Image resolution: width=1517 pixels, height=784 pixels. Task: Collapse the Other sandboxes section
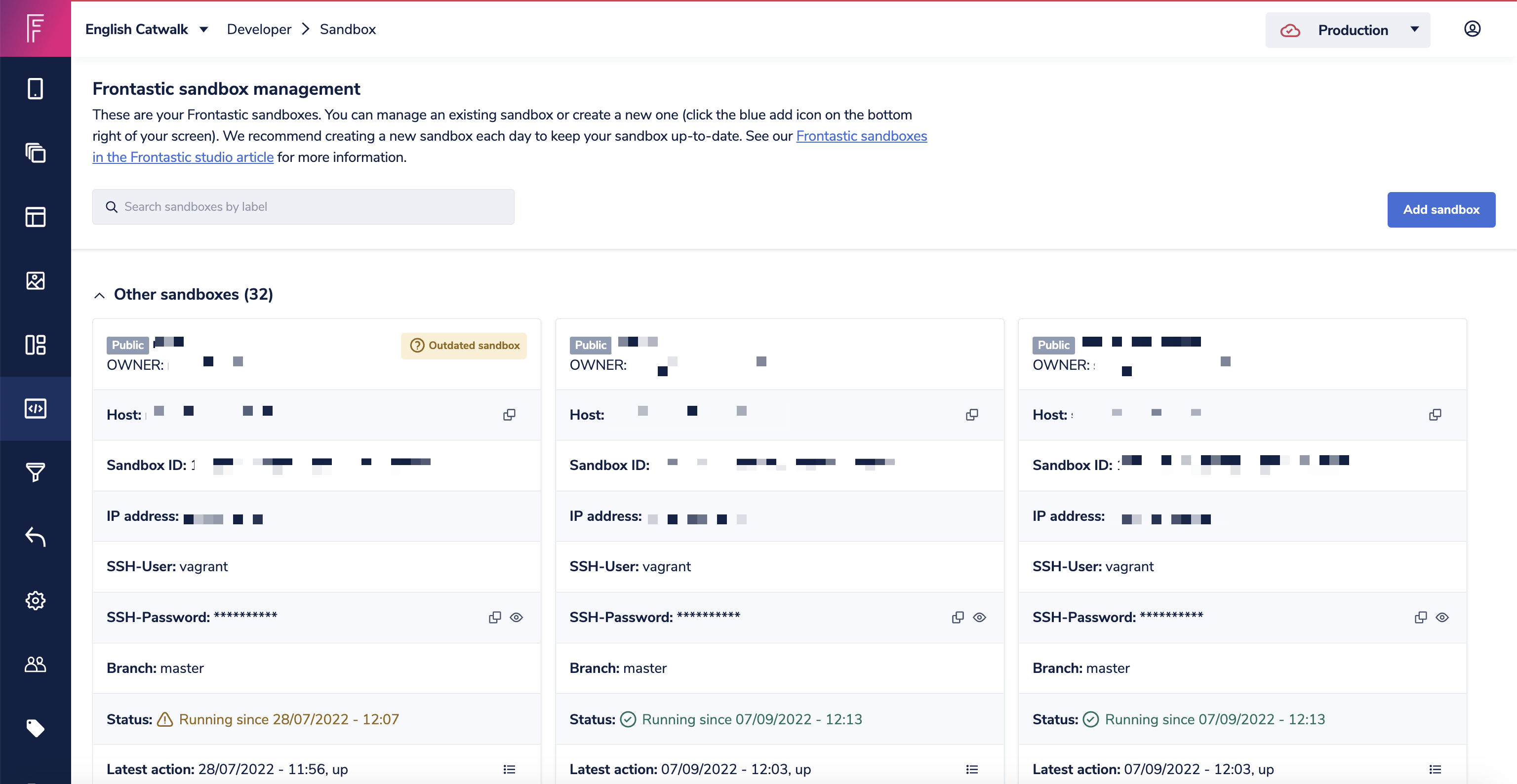[x=100, y=295]
